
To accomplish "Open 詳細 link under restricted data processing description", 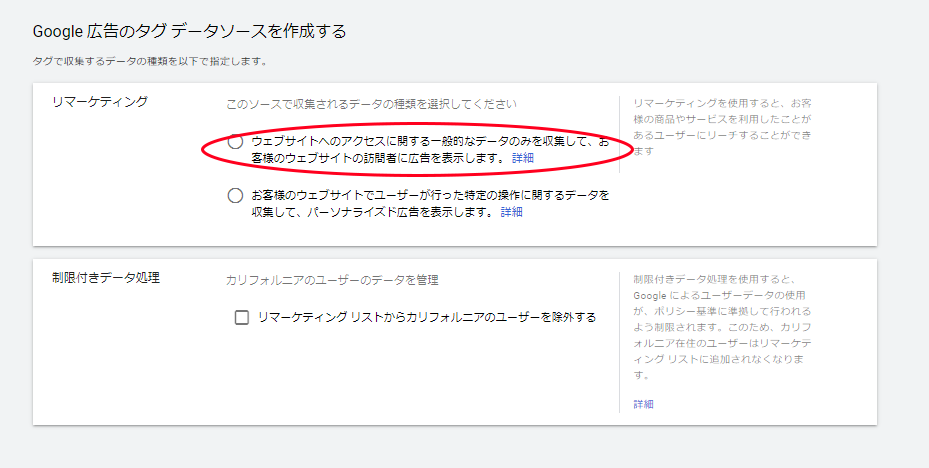I will coord(643,405).
